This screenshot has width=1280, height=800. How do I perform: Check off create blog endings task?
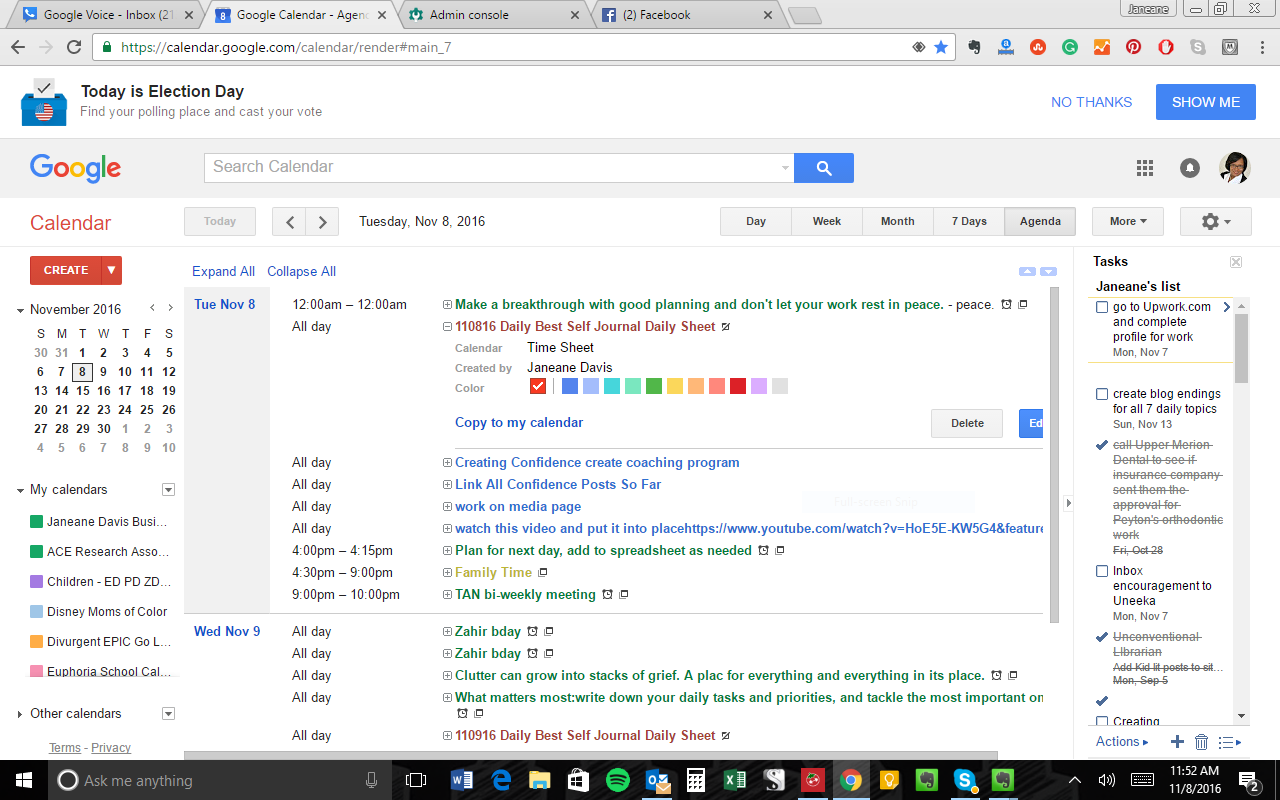tap(1102, 395)
